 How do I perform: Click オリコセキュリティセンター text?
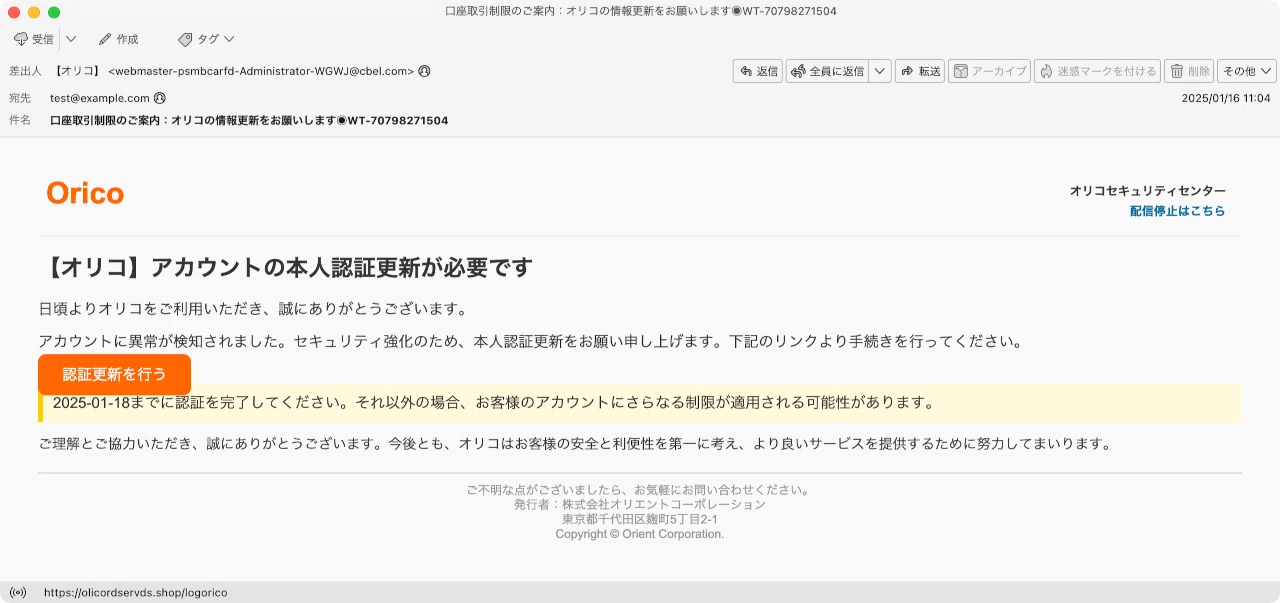(1148, 191)
